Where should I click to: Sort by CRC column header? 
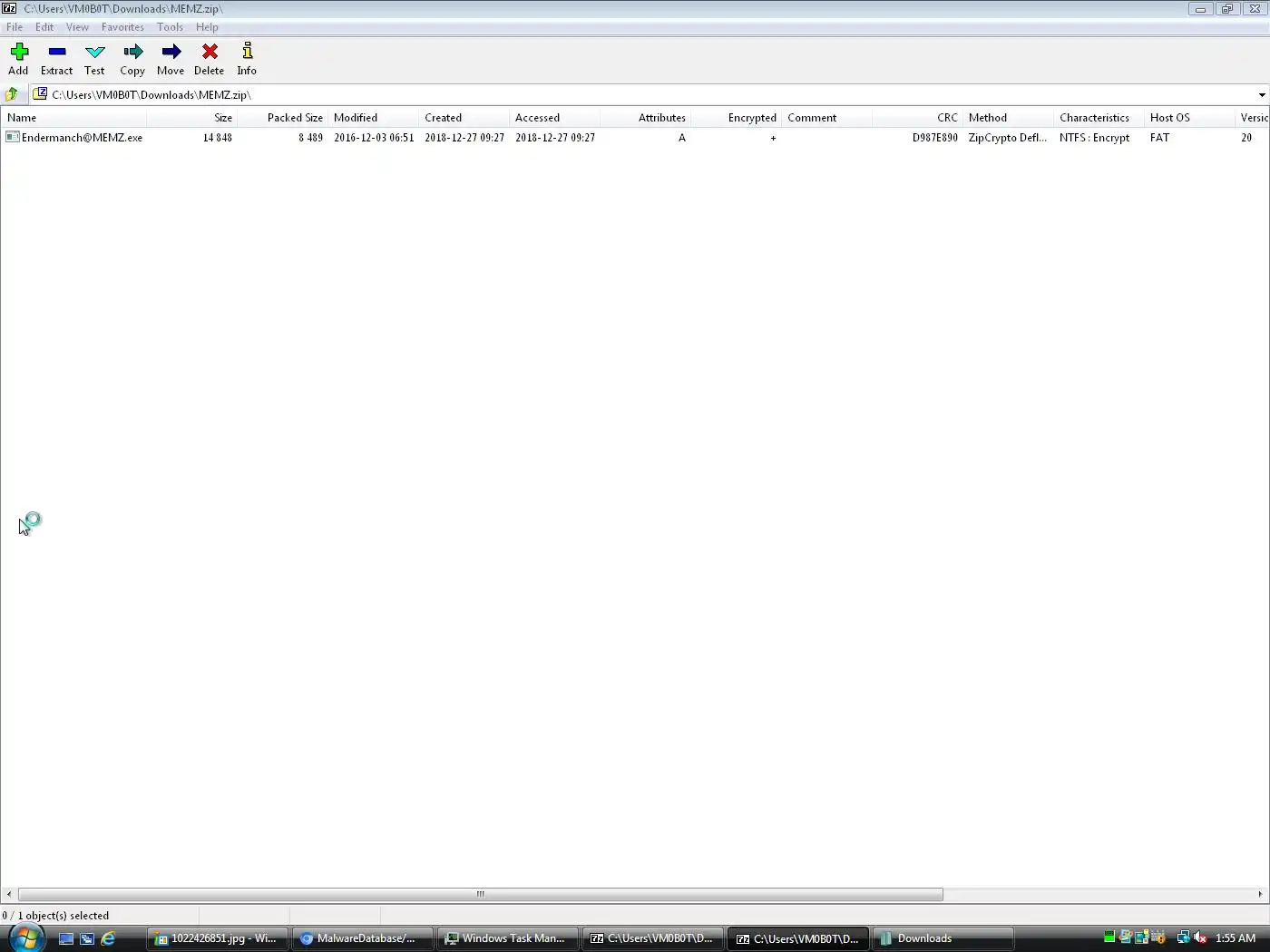click(x=918, y=118)
